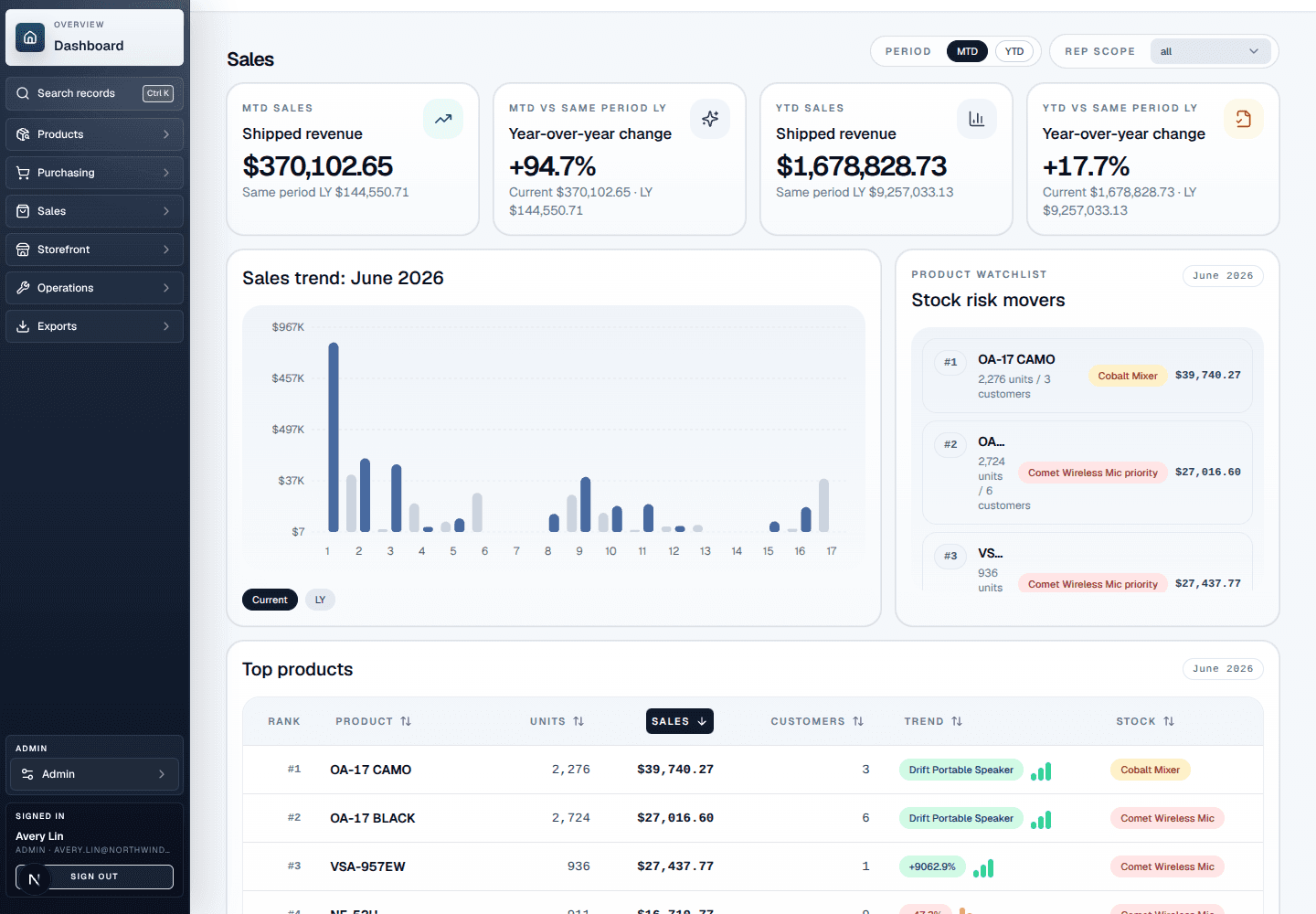Sort table by Product column
Image resolution: width=1316 pixels, height=914 pixels.
(x=373, y=721)
